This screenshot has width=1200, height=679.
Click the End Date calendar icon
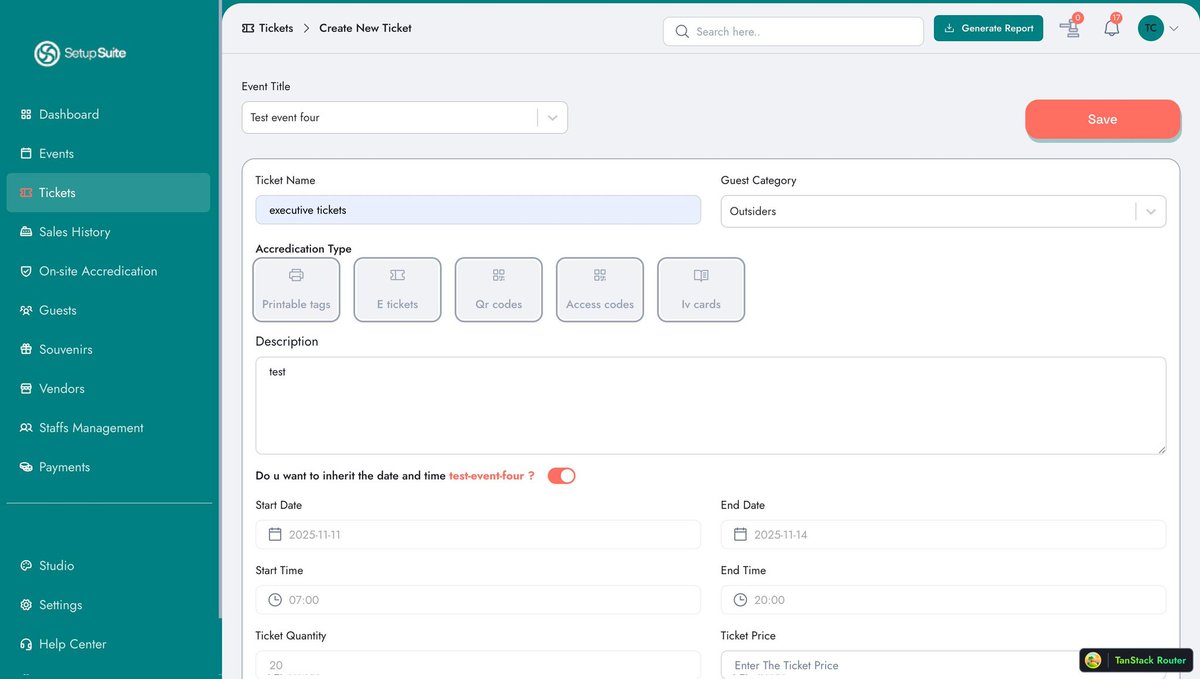click(x=740, y=535)
